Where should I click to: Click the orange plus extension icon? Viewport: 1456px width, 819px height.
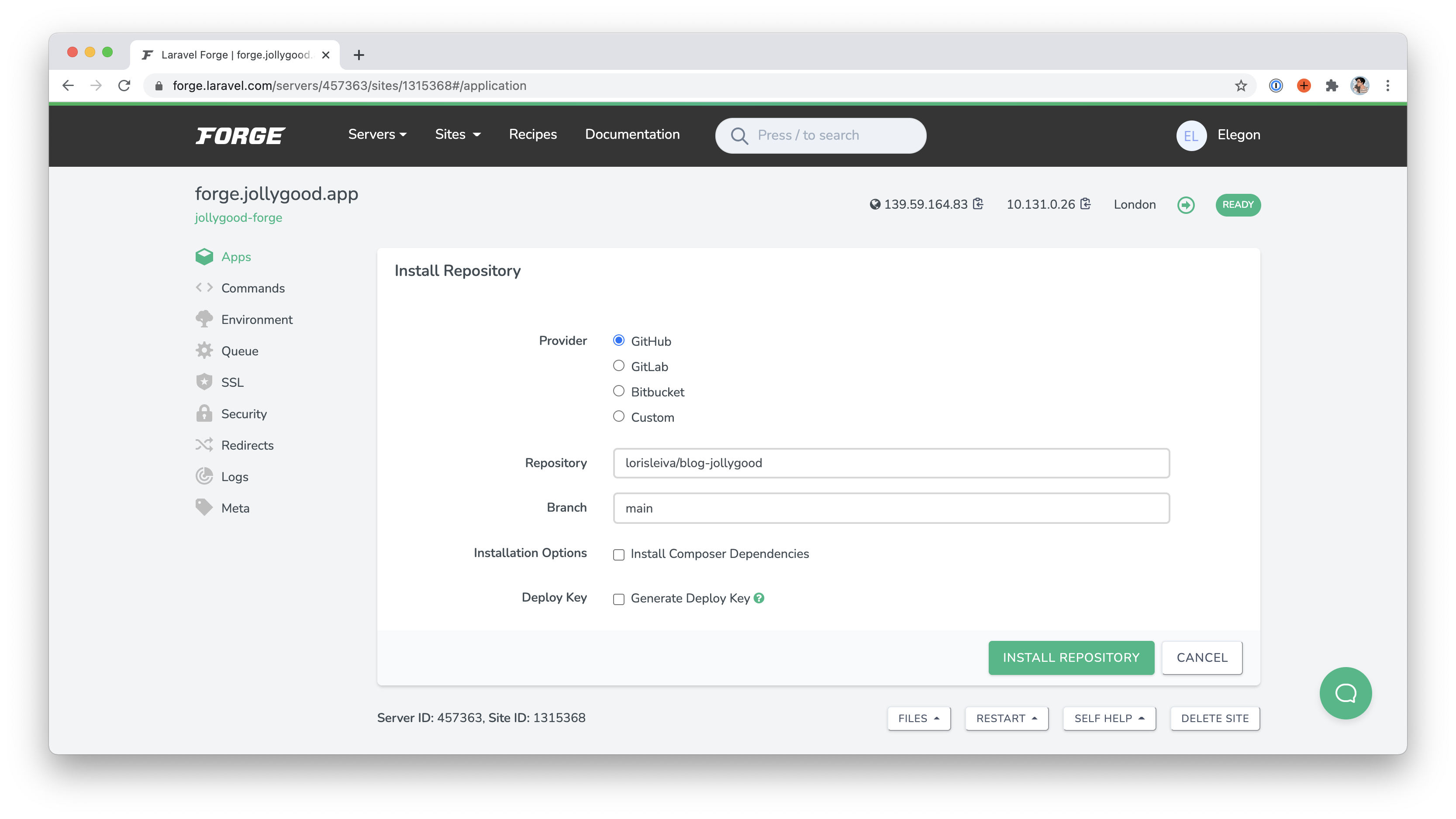click(1304, 86)
